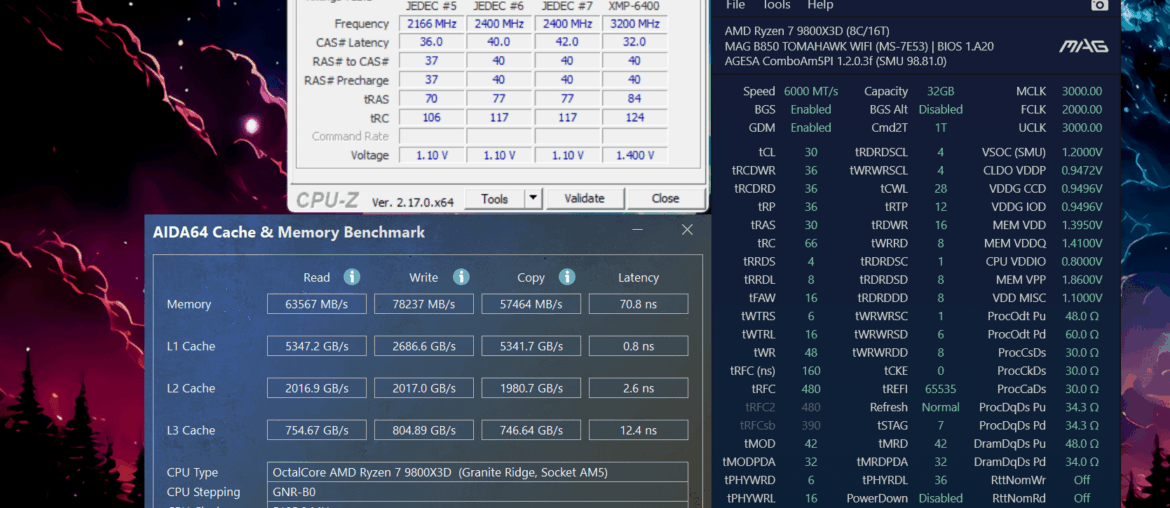This screenshot has height=508, width=1170.
Task: Click the tPHYRDL value 36
Action: 940,480
